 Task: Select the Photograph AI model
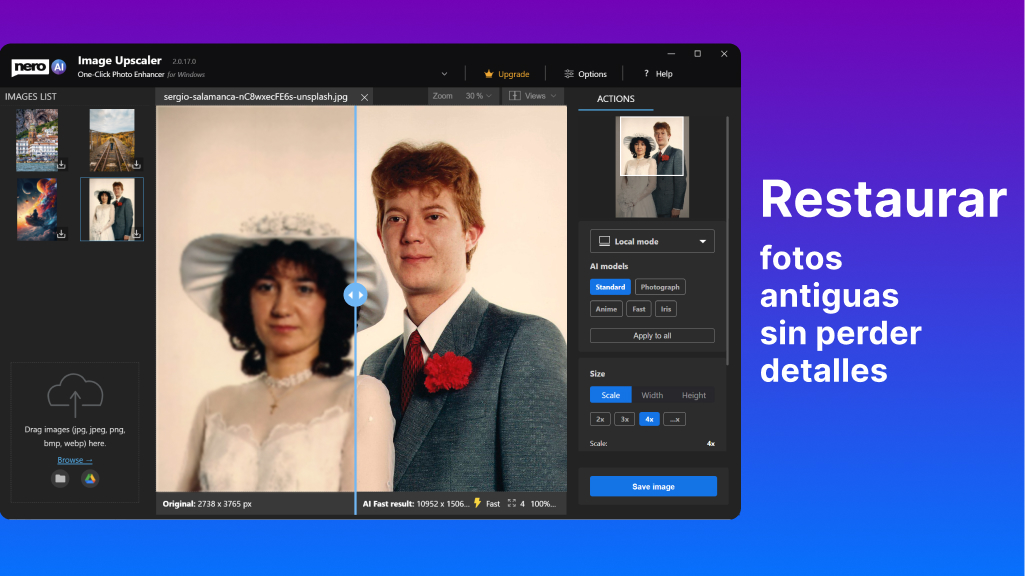659,286
